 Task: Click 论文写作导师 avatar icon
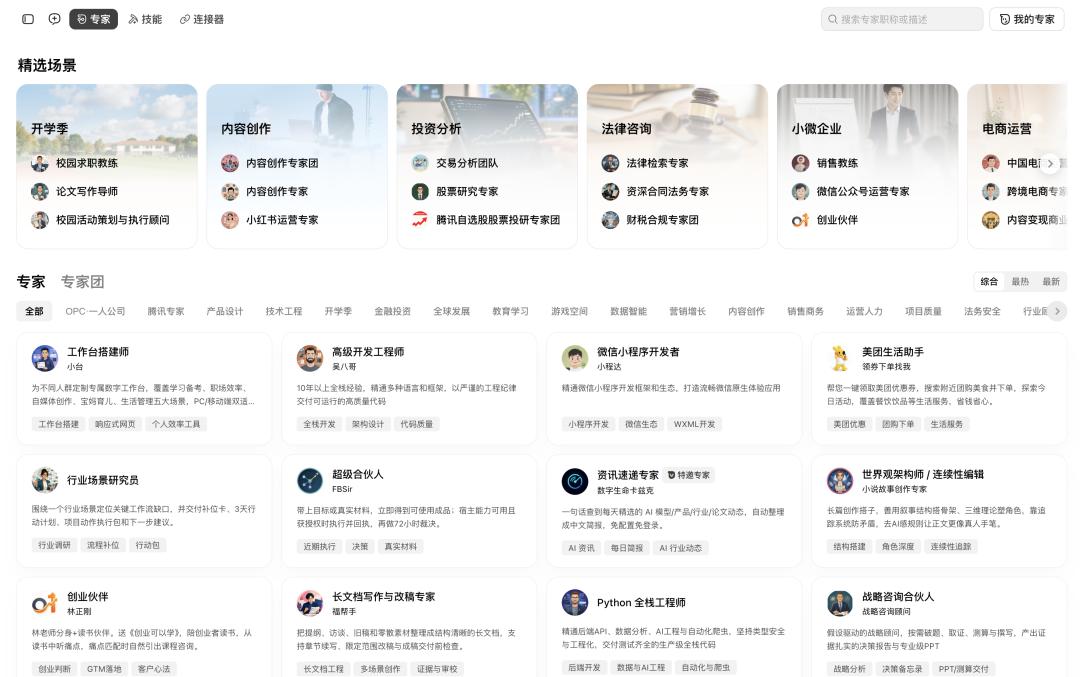(40, 191)
